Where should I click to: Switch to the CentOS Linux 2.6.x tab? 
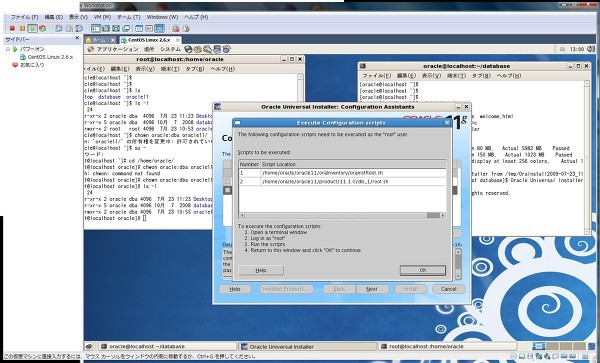coord(150,40)
